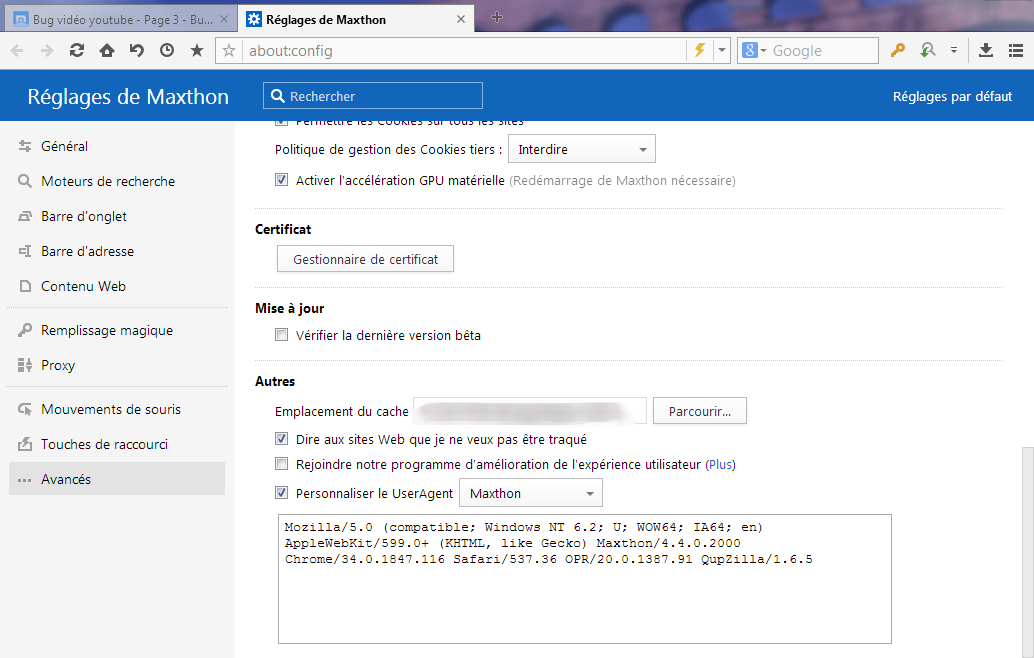
Task: Open the Google search engine selector
Action: click(754, 50)
